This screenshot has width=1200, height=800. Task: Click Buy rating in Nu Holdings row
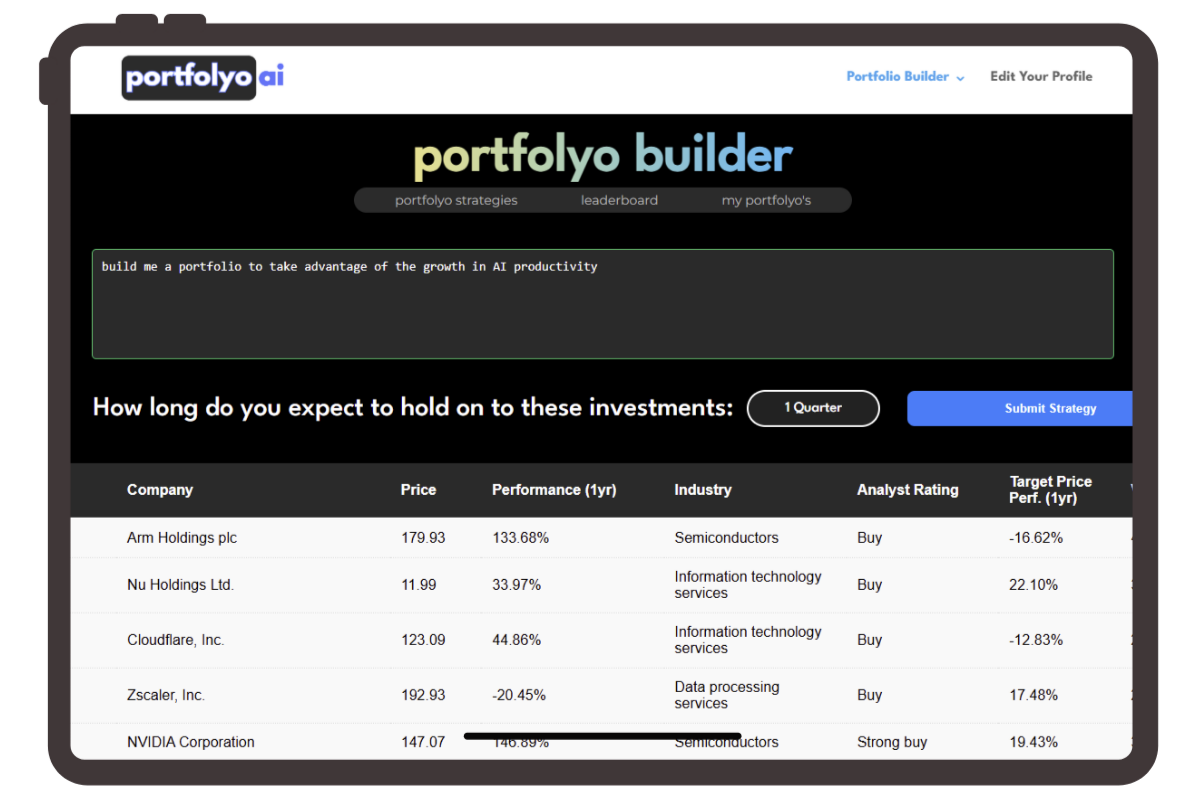(x=869, y=585)
